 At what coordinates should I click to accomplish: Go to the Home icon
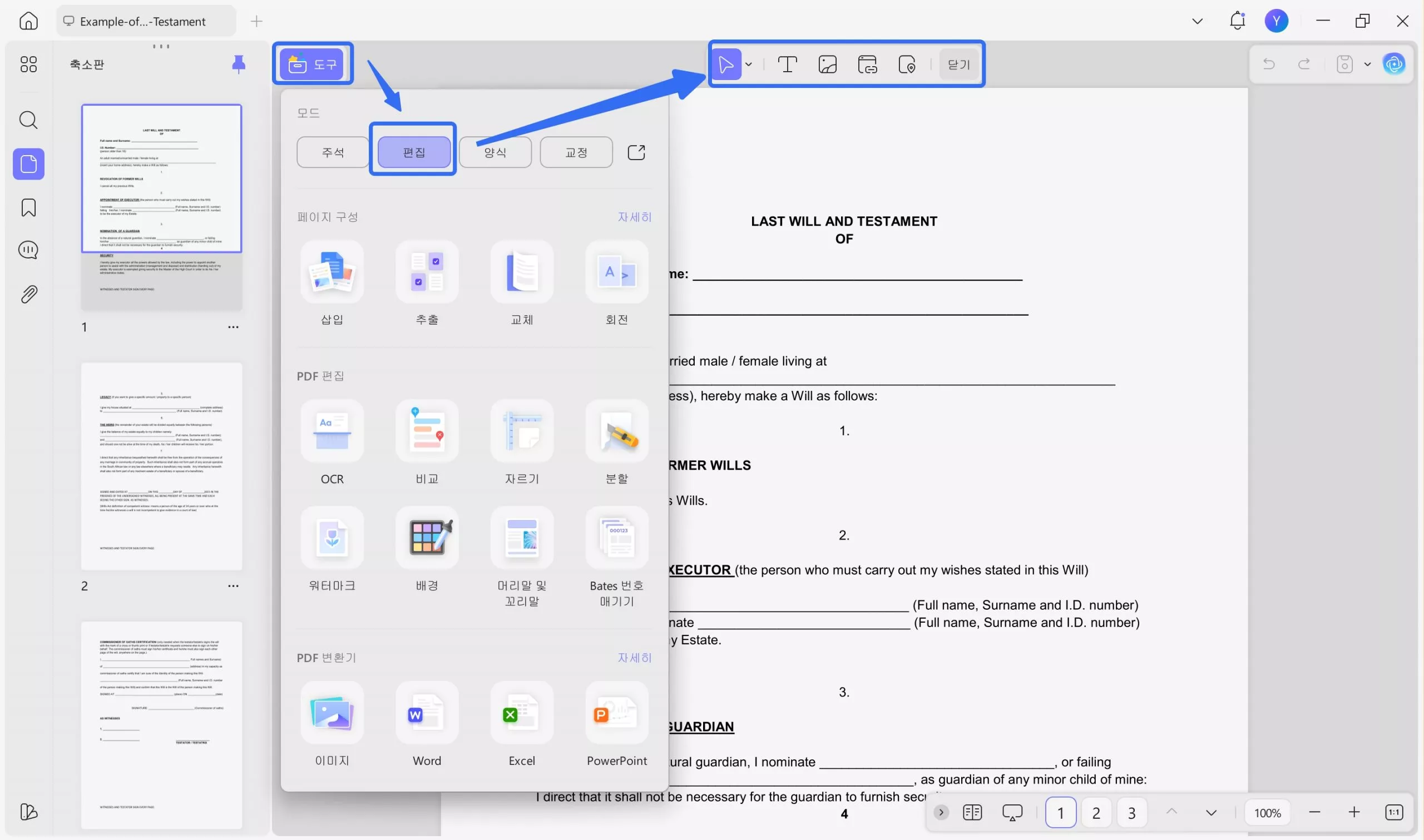28,21
